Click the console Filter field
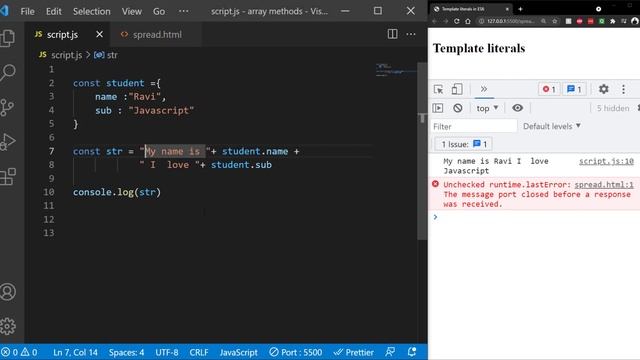This screenshot has width=640, height=360. tap(474, 127)
